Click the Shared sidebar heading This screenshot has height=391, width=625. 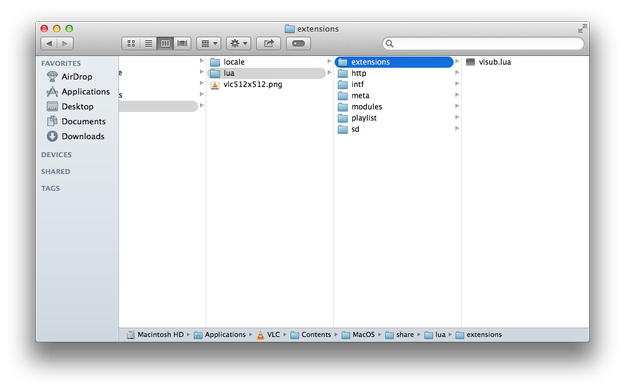click(55, 171)
